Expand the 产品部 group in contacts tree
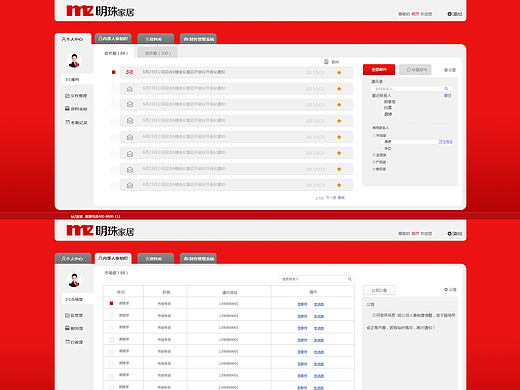The image size is (520, 390). [374, 162]
